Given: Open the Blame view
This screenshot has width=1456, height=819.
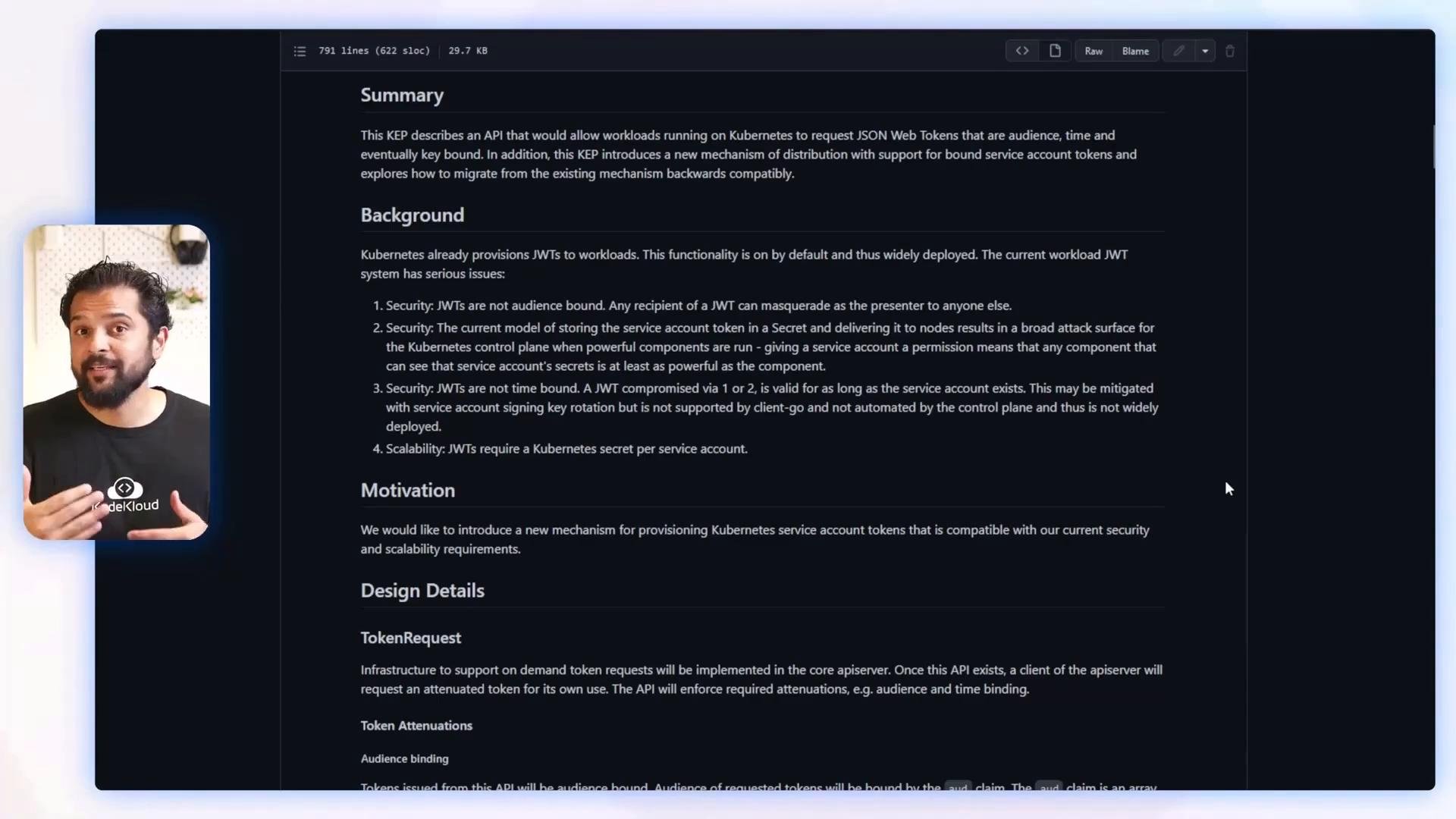Looking at the screenshot, I should coord(1135,51).
